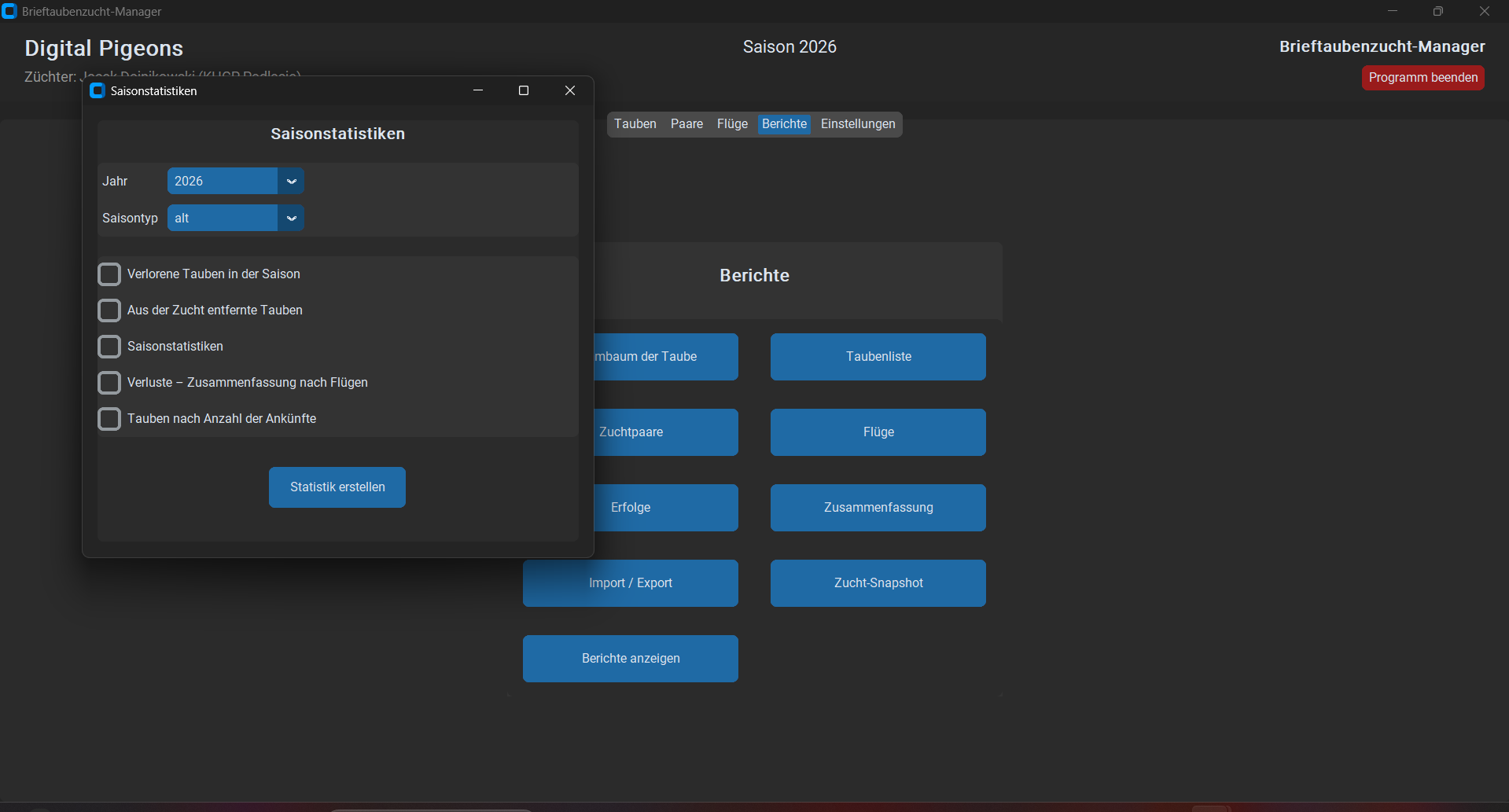Minimize the main Brieftaubenzucht-Manager window
The image size is (1509, 812).
(x=1392, y=11)
